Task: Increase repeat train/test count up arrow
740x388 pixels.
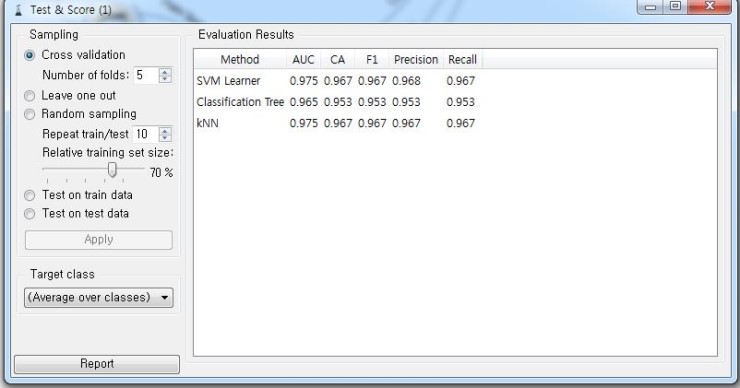Action: coord(165,131)
